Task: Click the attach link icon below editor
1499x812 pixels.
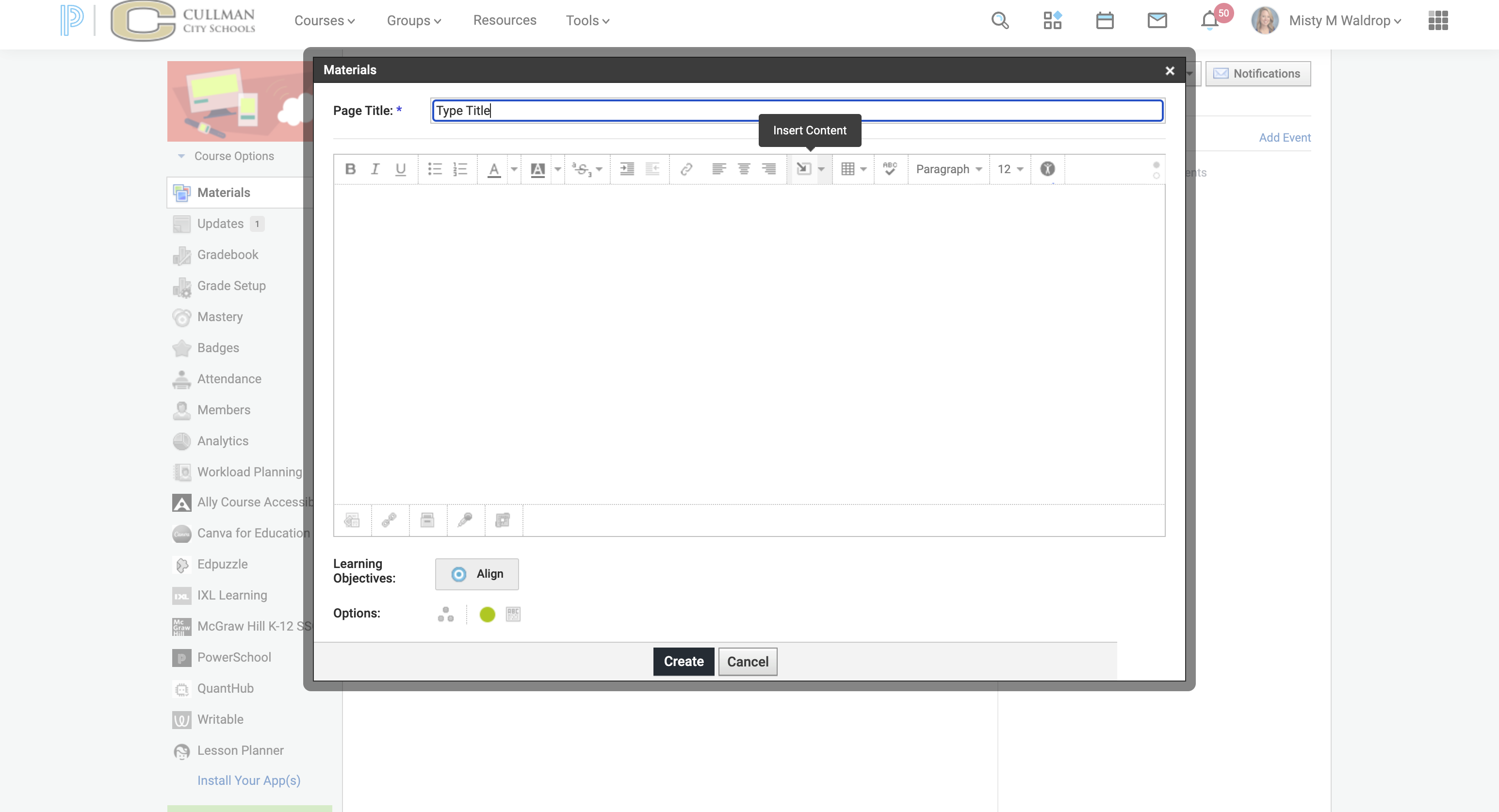Action: tap(389, 520)
